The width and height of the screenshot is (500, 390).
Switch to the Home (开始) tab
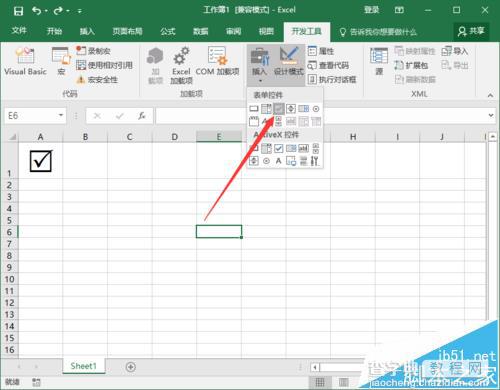point(54,31)
